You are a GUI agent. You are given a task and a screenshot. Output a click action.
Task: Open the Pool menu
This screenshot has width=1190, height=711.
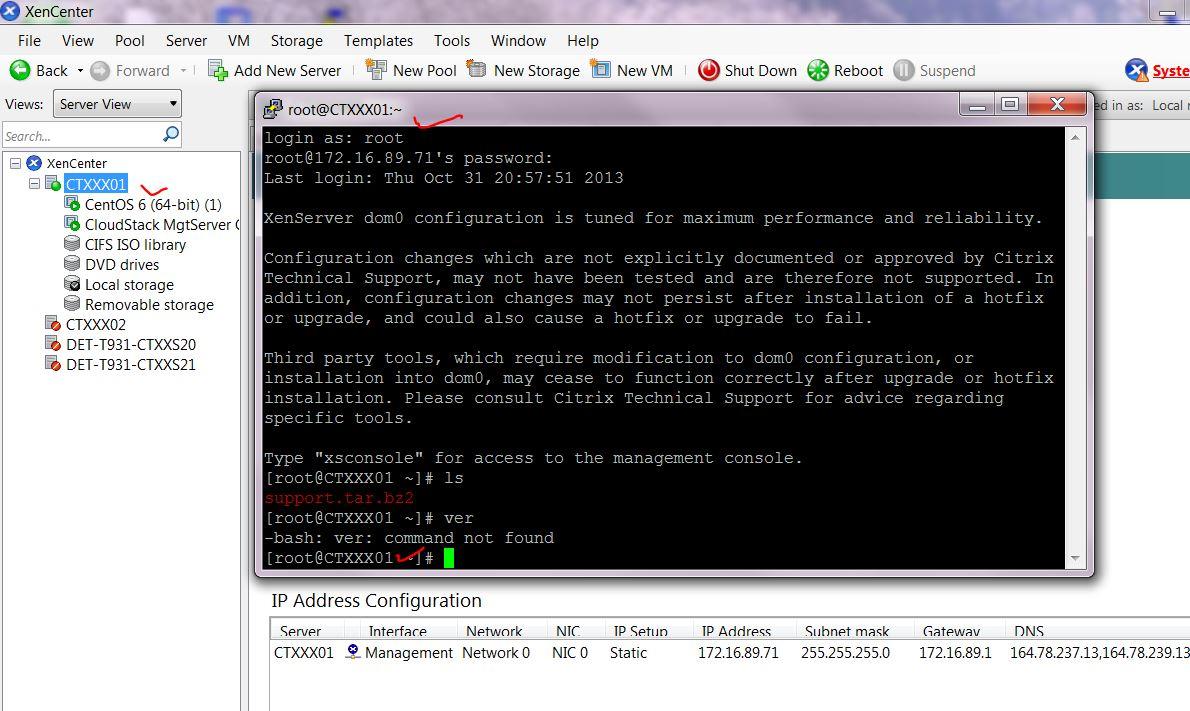130,41
